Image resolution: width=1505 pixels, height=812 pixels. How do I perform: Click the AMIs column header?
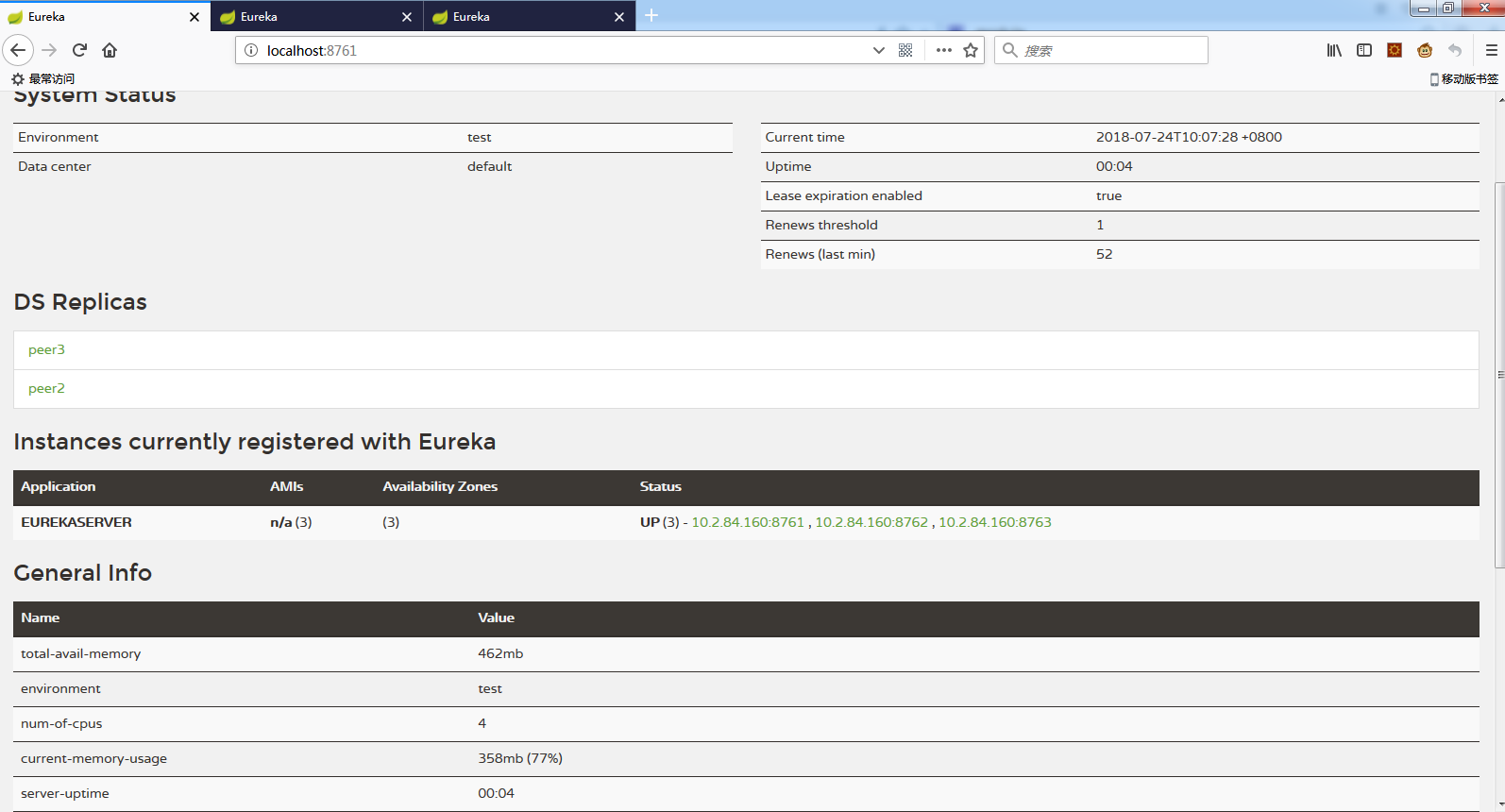click(287, 486)
